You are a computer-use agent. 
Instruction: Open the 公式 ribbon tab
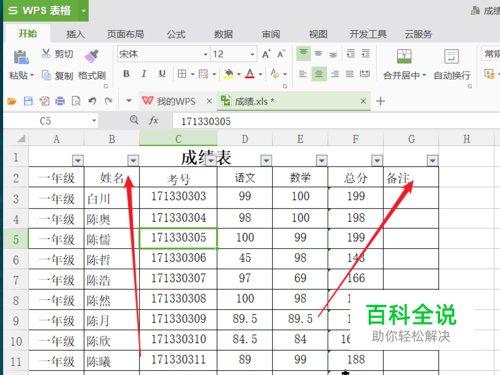point(176,34)
